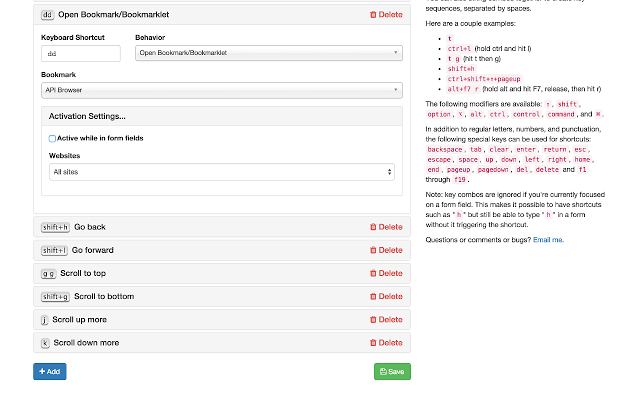The width and height of the screenshot is (640, 400).
Task: Delete the Scroll down more shortcut
Action: tap(386, 343)
